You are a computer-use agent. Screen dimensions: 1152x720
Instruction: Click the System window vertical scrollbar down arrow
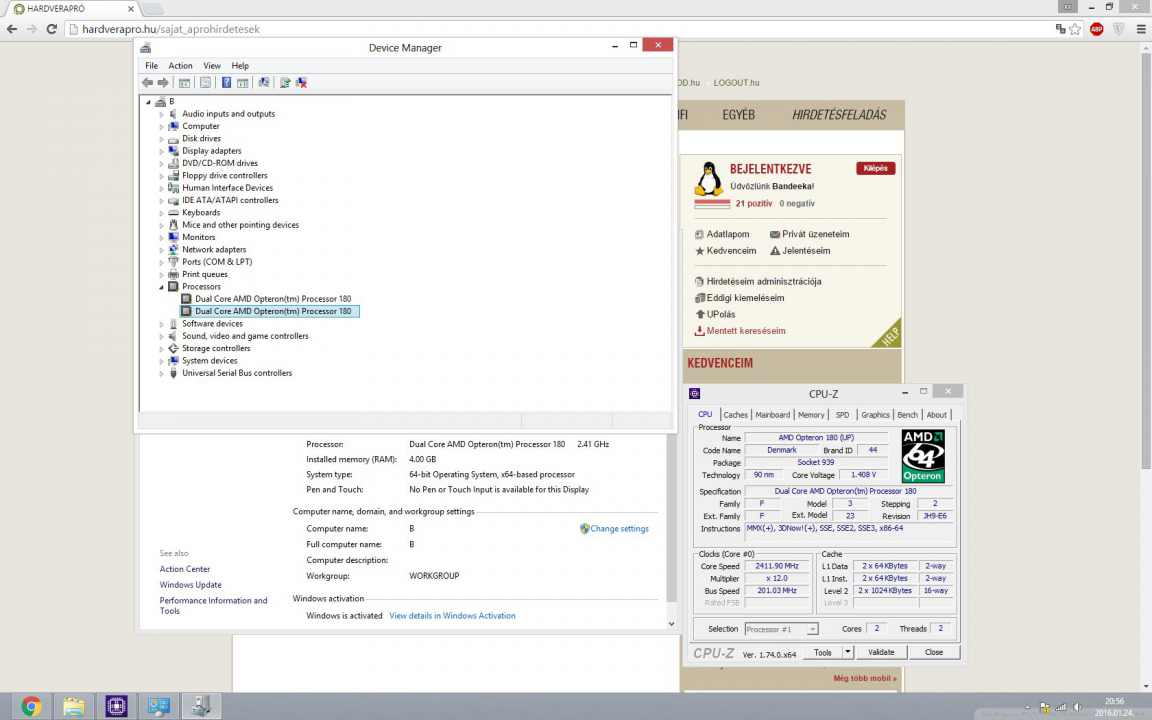(671, 624)
